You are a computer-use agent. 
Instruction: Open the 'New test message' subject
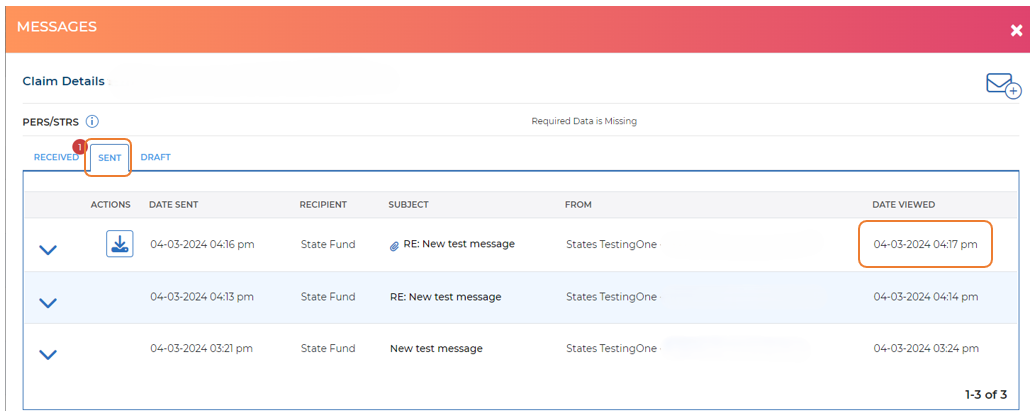pyautogui.click(x=436, y=349)
